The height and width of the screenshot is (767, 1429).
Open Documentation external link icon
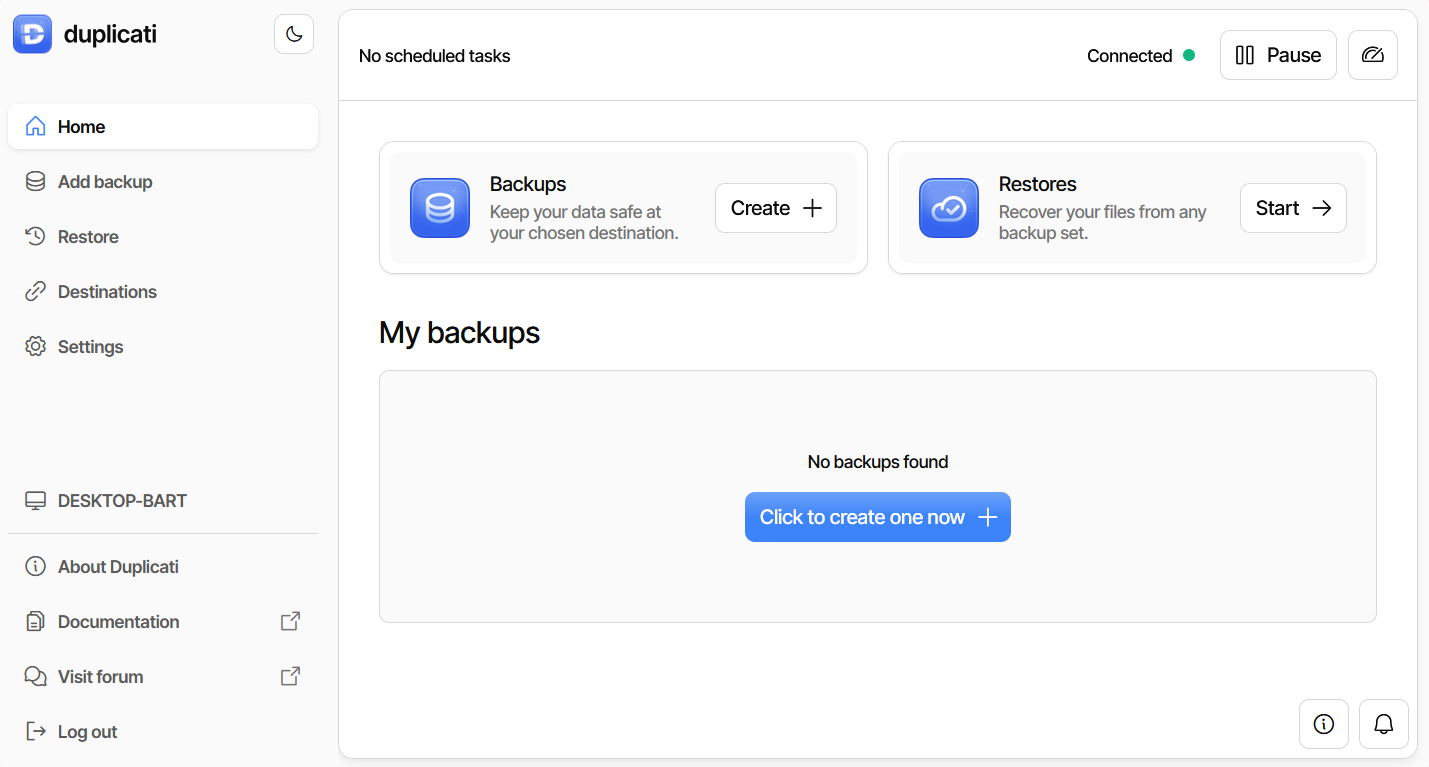290,621
